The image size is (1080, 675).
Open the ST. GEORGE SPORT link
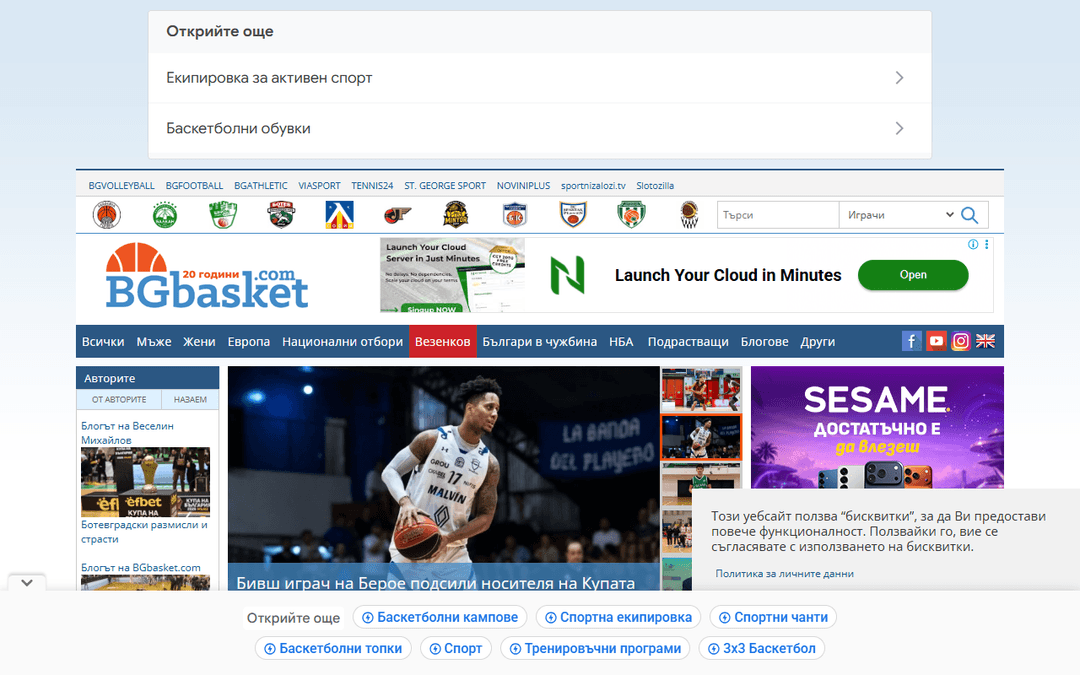(x=445, y=186)
